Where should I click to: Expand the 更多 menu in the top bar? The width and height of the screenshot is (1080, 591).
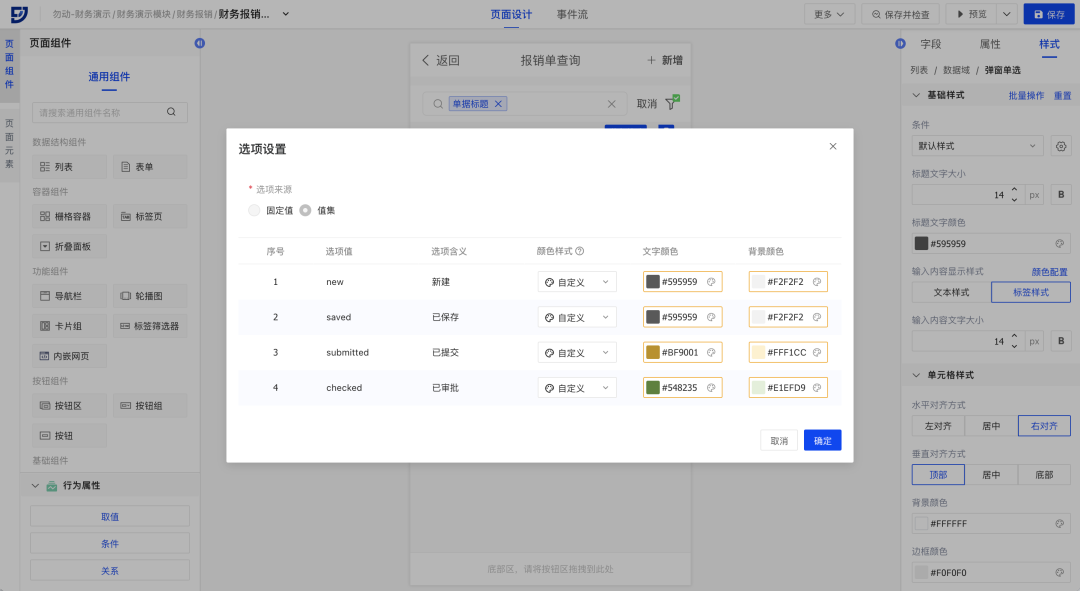click(x=829, y=14)
